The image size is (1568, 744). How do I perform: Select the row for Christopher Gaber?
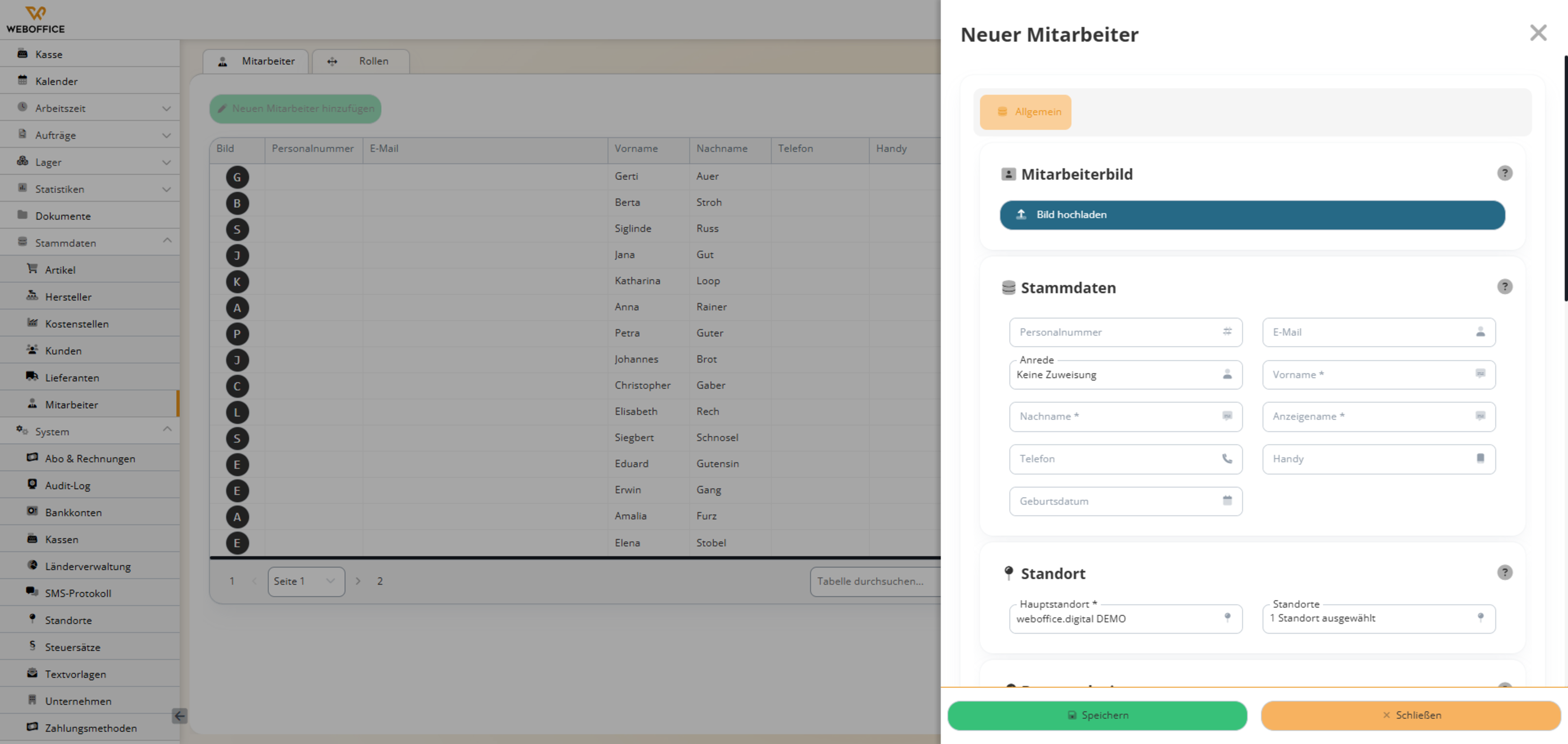(575, 386)
